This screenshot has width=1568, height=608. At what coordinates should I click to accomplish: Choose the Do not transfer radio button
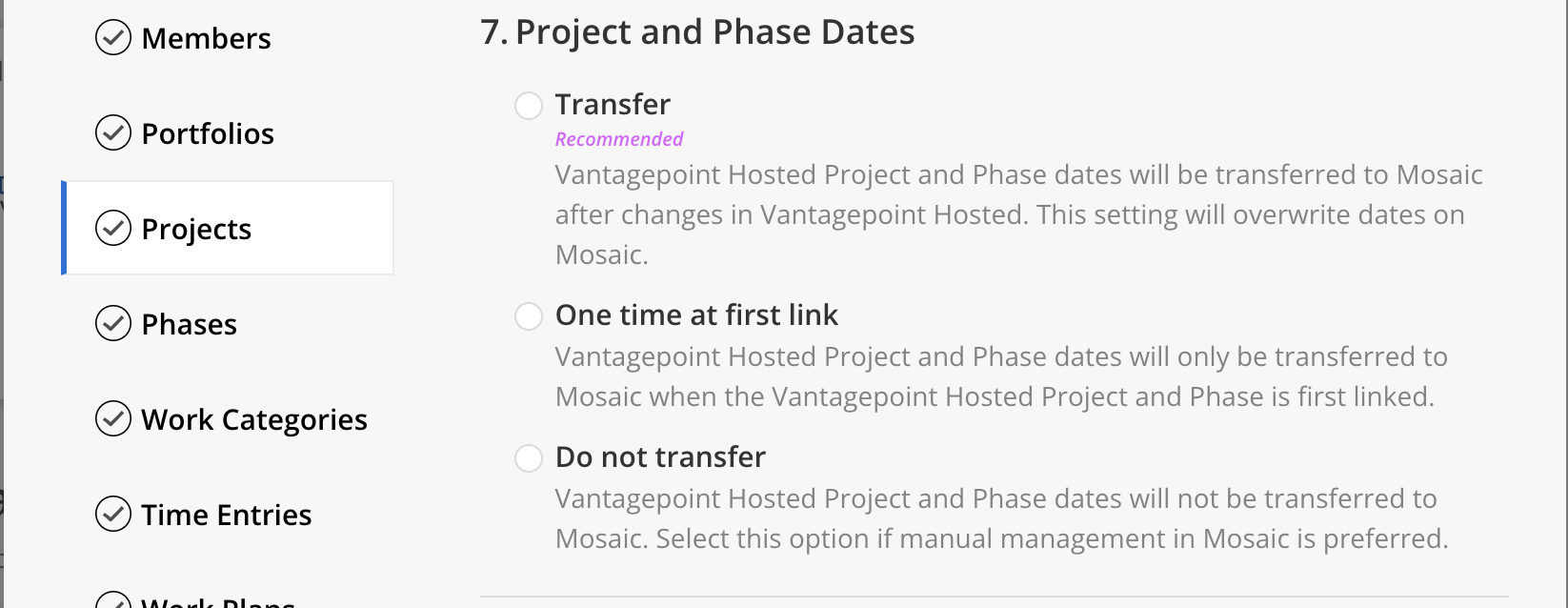[529, 457]
